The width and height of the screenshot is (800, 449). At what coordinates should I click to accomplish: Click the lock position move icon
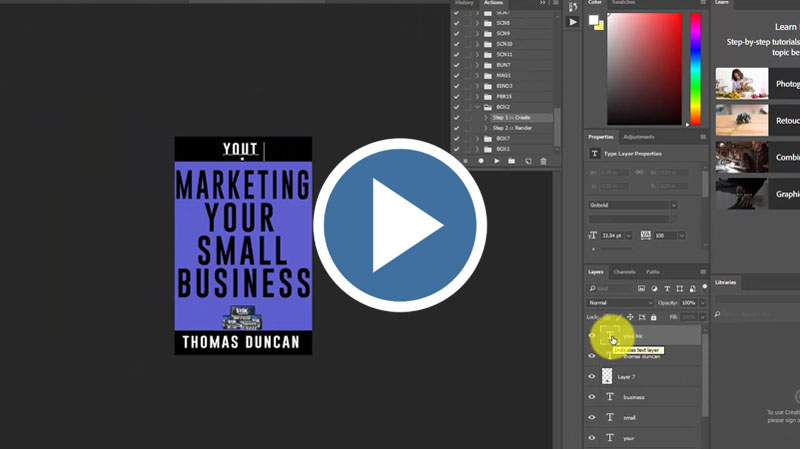click(629, 317)
